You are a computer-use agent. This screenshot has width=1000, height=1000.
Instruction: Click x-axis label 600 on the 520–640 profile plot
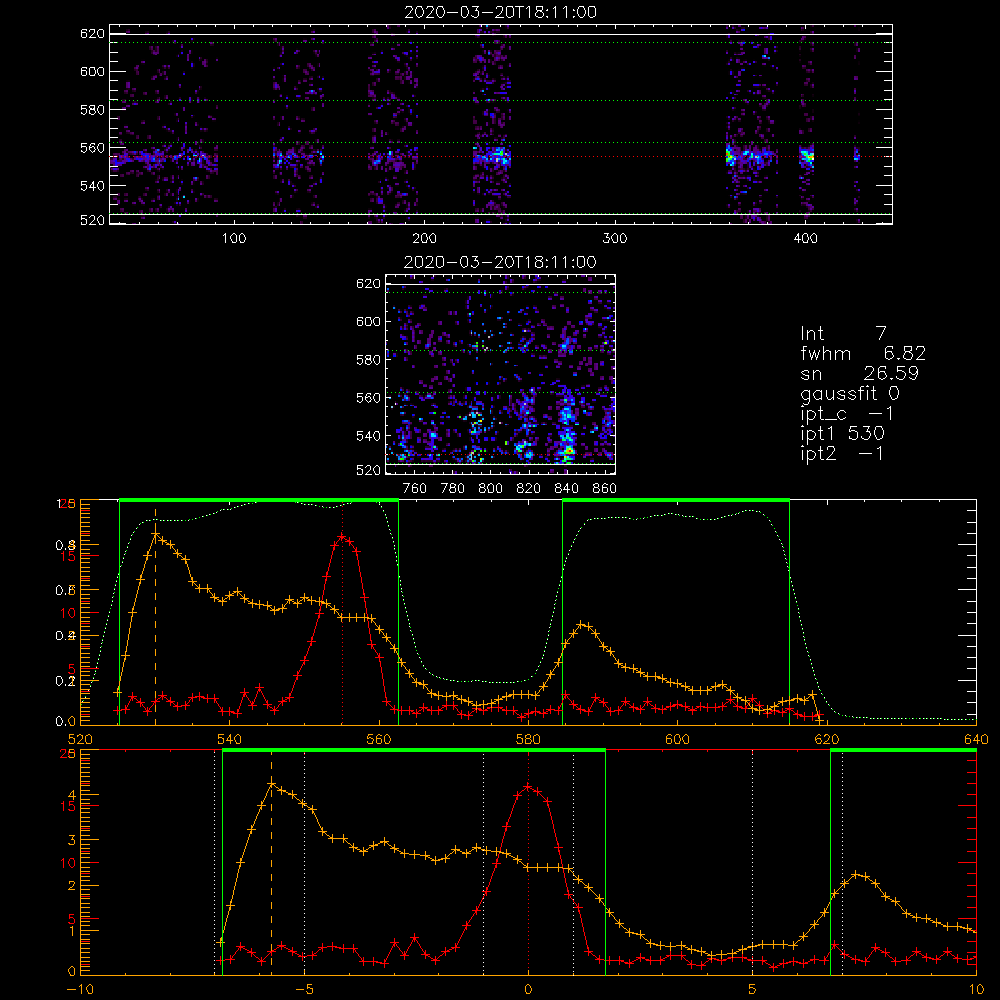[677, 739]
